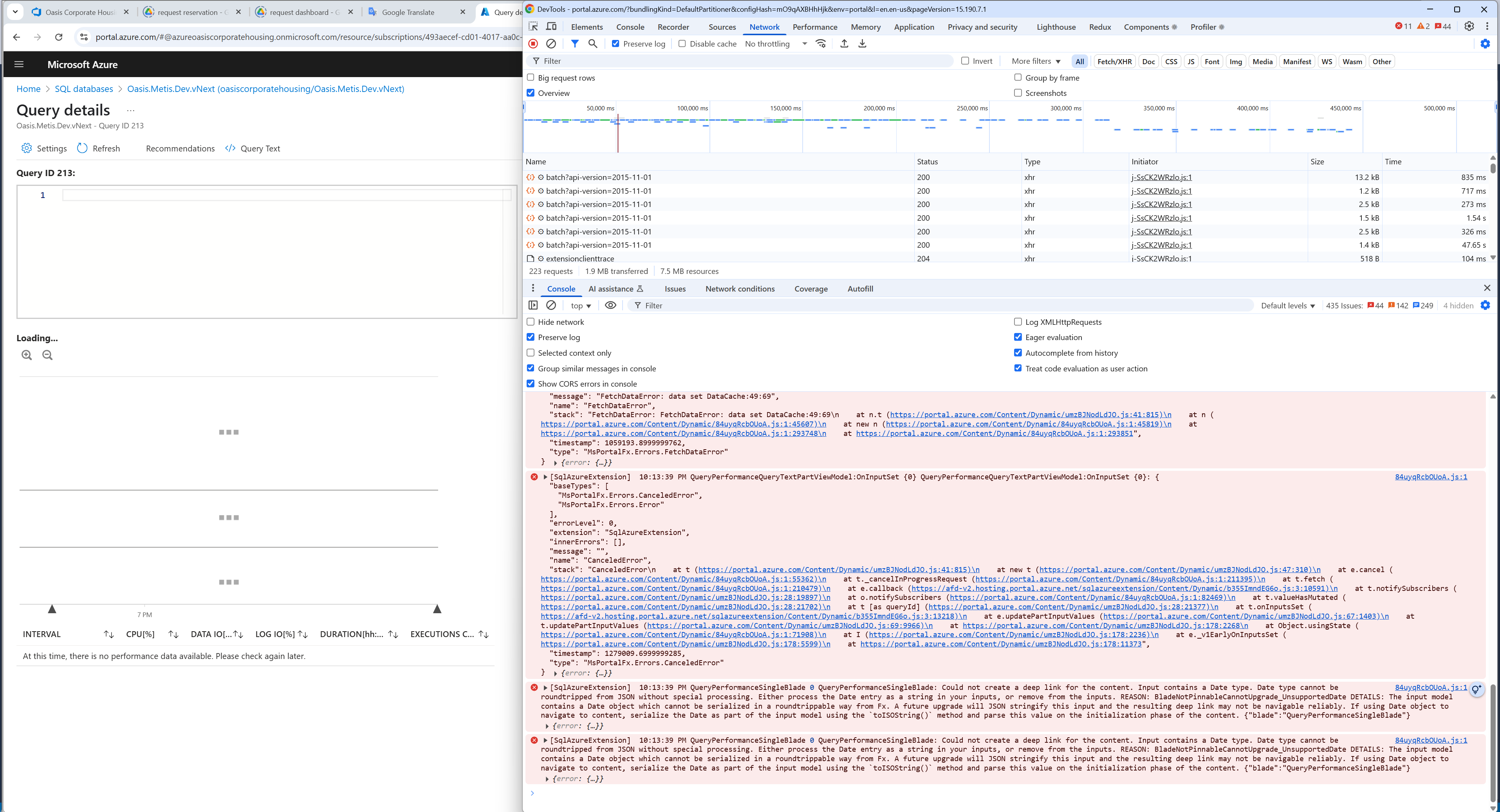Click the zoom in magnifier under Loading

pos(27,355)
